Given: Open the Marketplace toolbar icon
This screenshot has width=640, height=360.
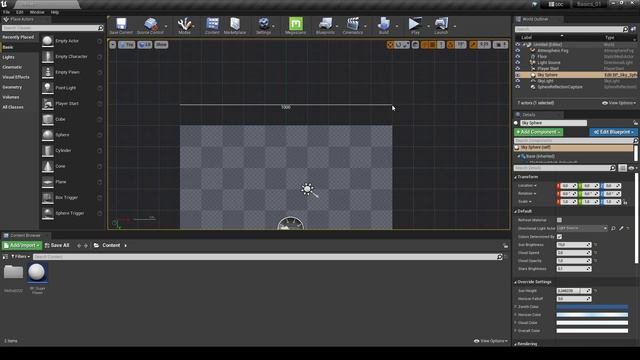Looking at the screenshot, I should (235, 24).
